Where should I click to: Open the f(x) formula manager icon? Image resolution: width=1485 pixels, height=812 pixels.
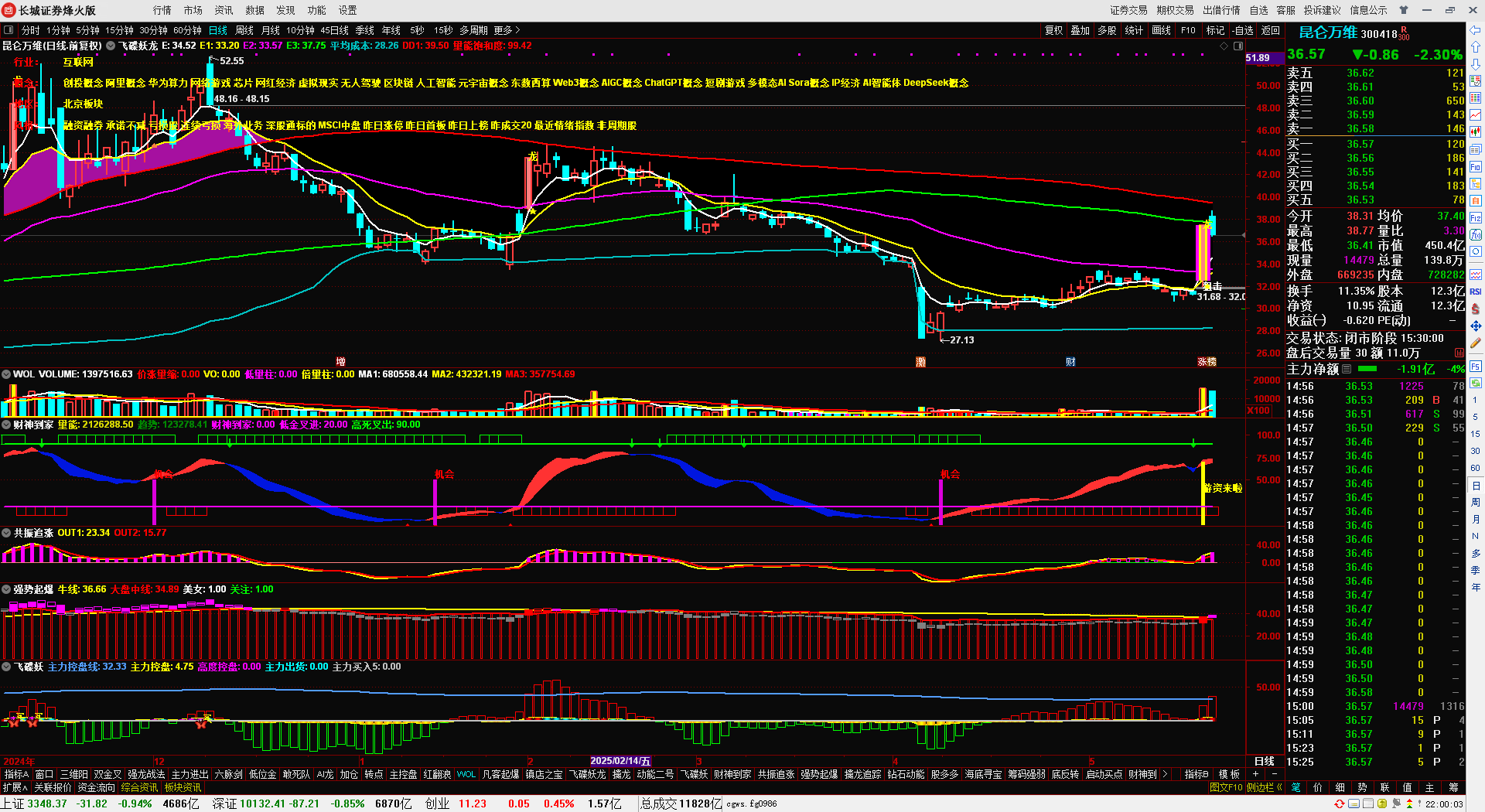[1476, 234]
